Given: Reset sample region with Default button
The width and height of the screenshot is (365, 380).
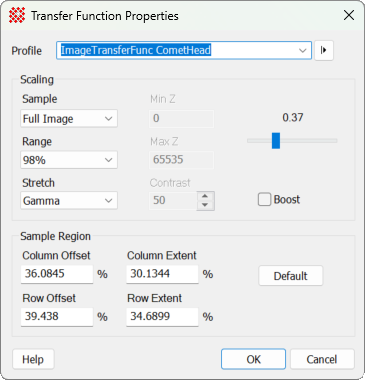Looking at the screenshot, I should pyautogui.click(x=291, y=276).
